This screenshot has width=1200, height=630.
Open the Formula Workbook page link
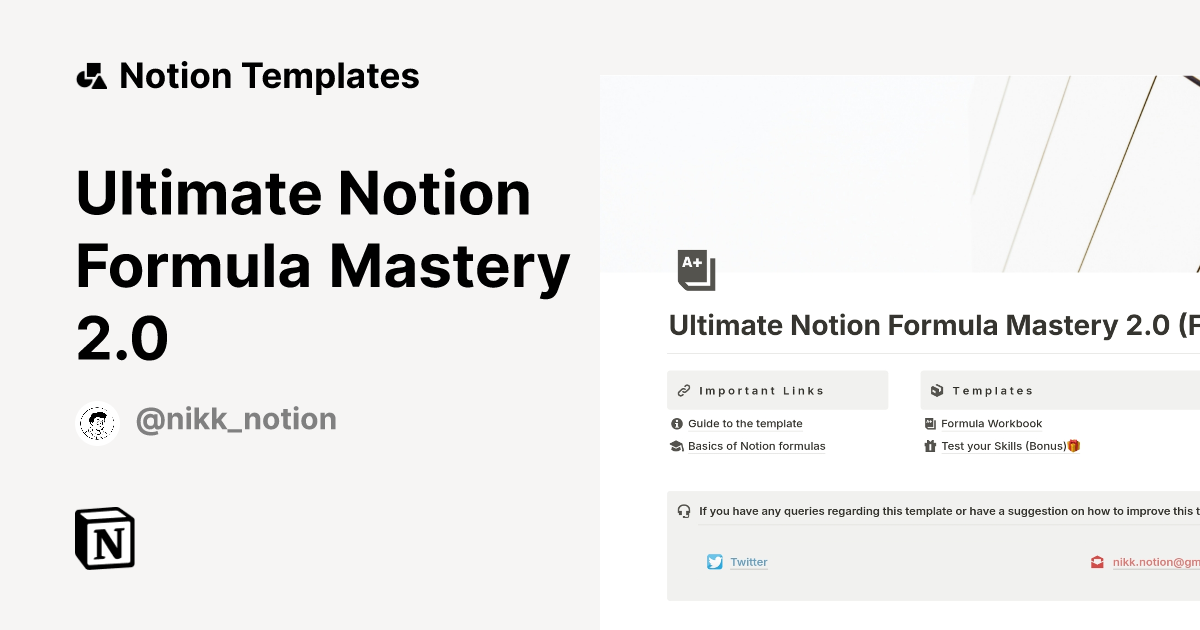(991, 423)
